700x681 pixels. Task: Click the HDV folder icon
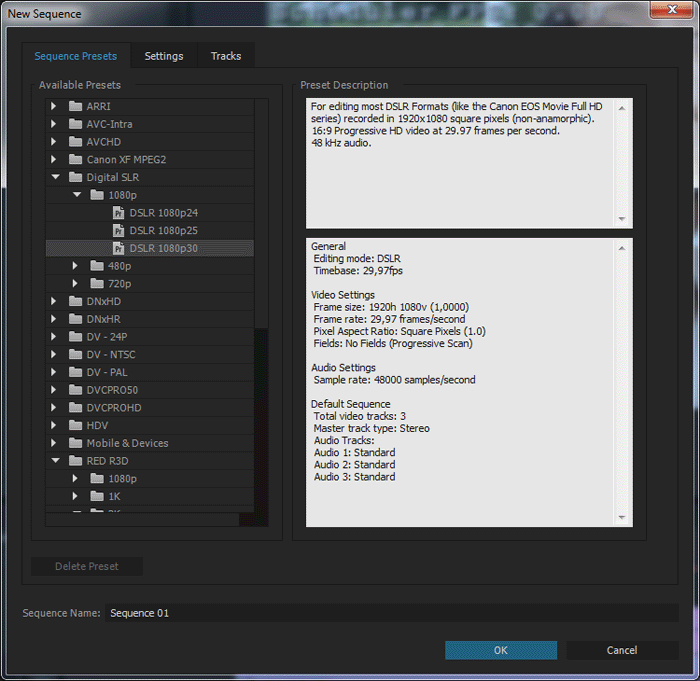(x=75, y=425)
